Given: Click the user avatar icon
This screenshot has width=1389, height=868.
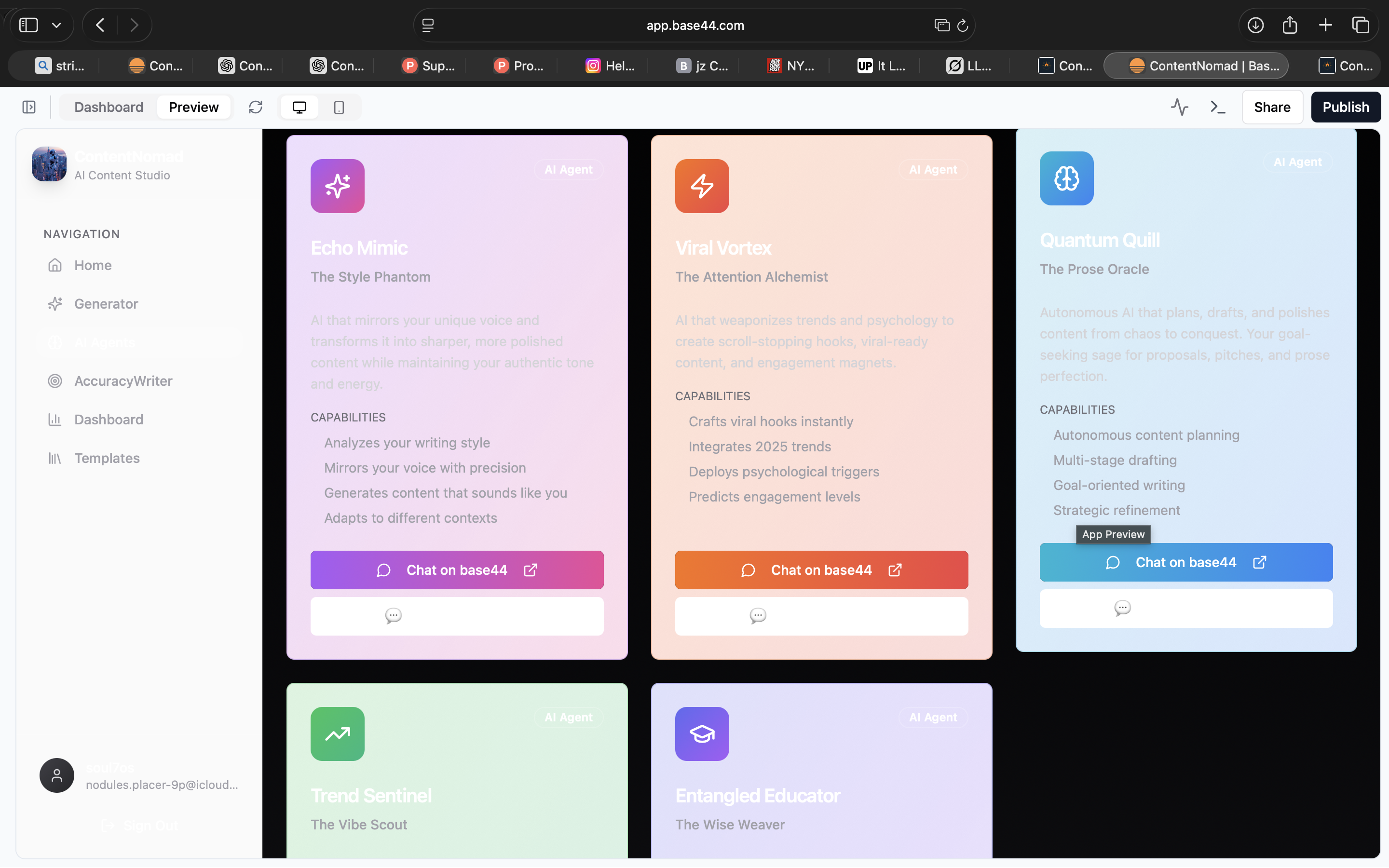Looking at the screenshot, I should click(x=57, y=775).
